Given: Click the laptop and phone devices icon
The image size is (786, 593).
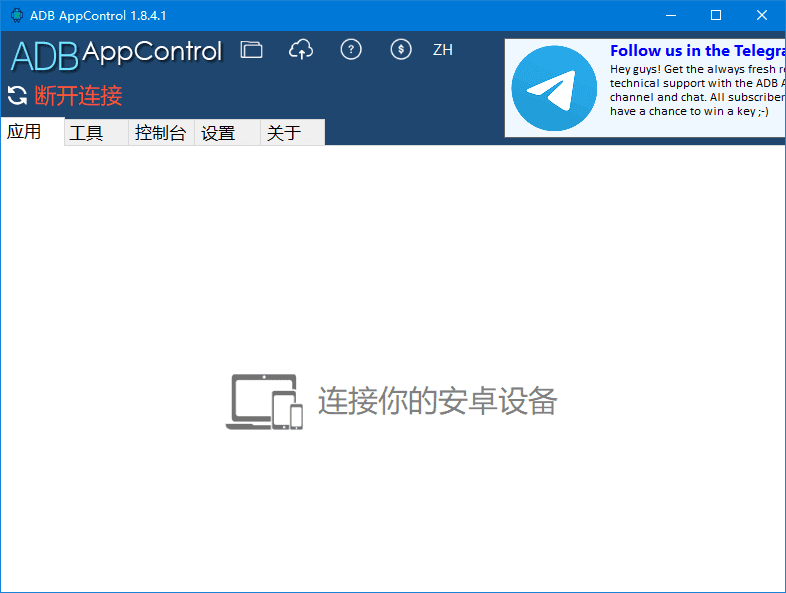Looking at the screenshot, I should click(264, 402).
